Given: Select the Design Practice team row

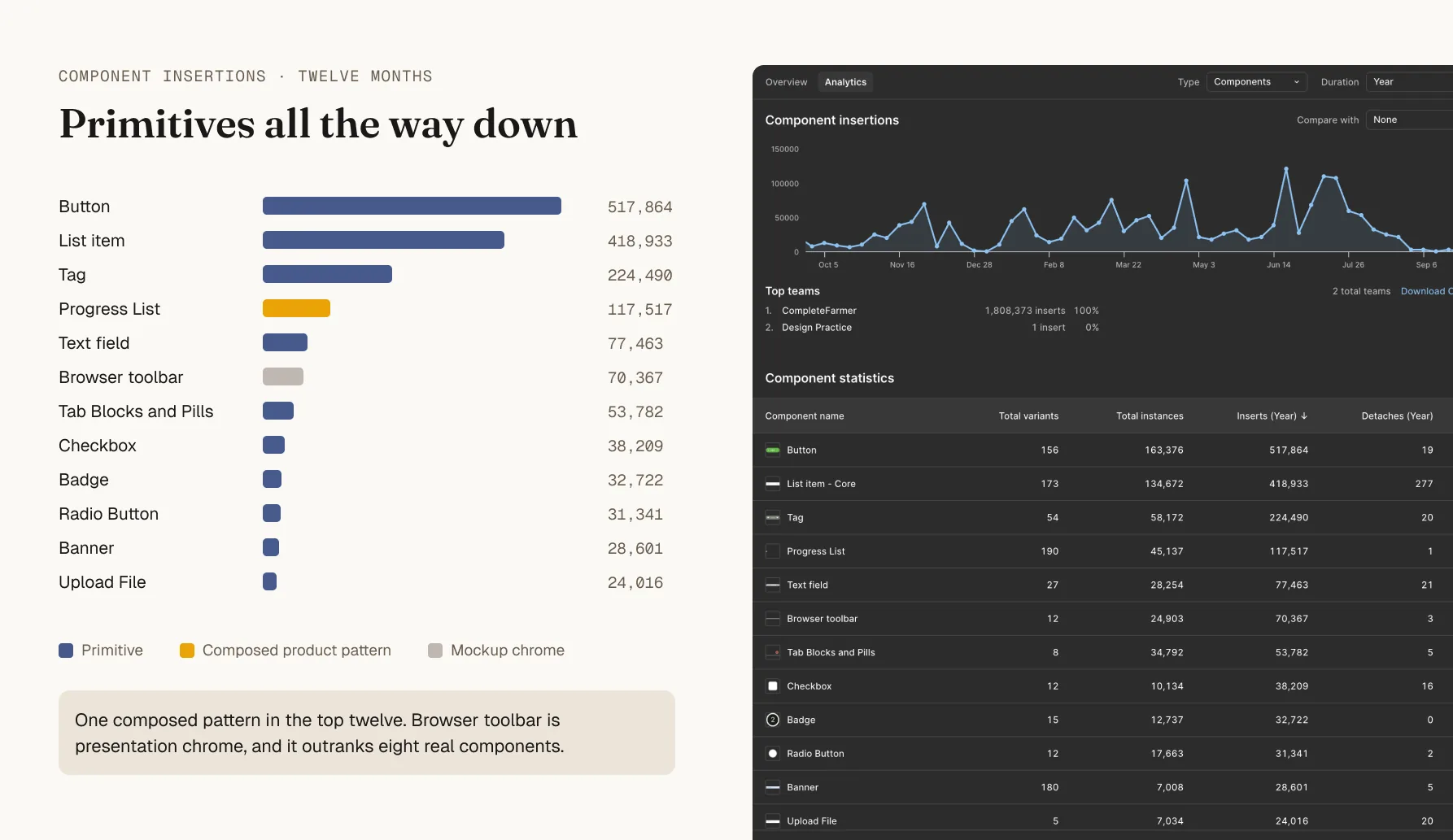Looking at the screenshot, I should [932, 328].
